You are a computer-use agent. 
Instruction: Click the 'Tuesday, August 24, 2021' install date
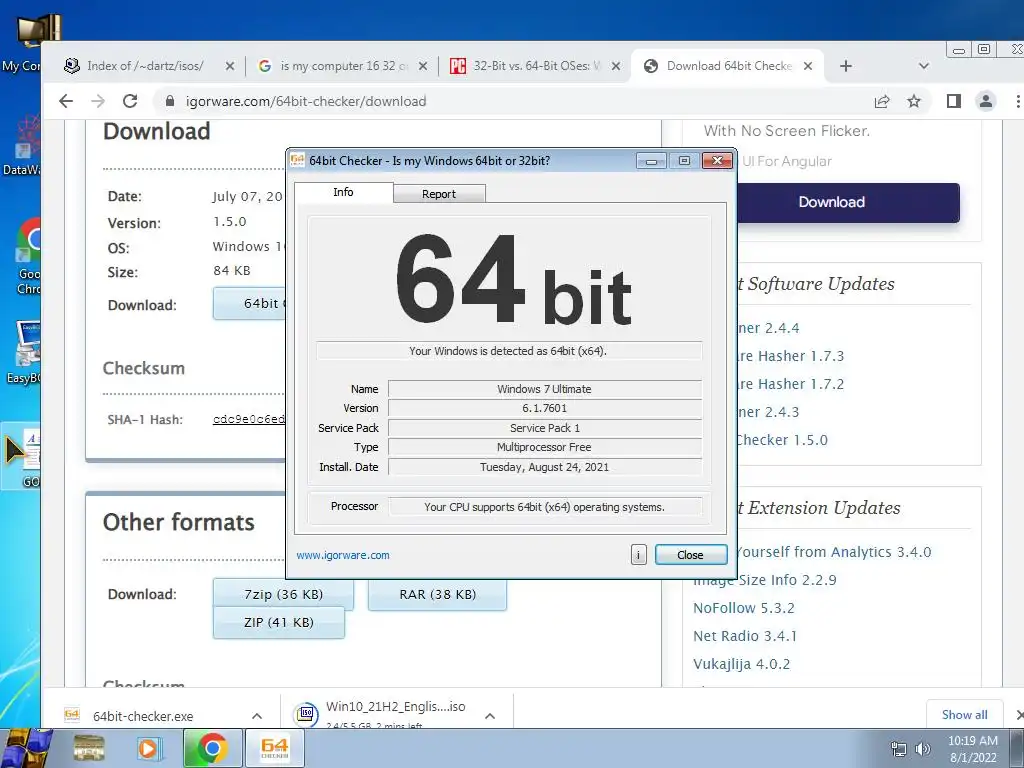point(545,467)
